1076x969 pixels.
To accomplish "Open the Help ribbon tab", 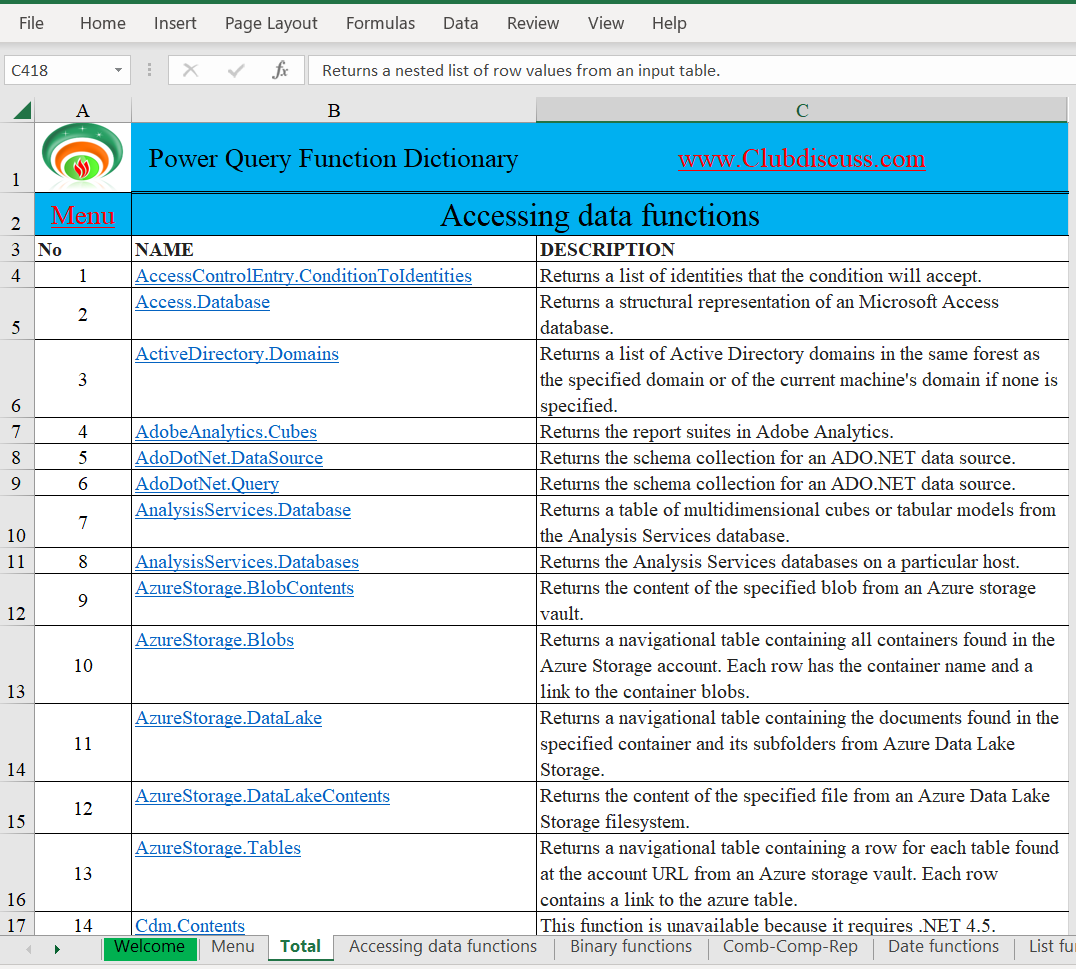I will pyautogui.click(x=669, y=23).
